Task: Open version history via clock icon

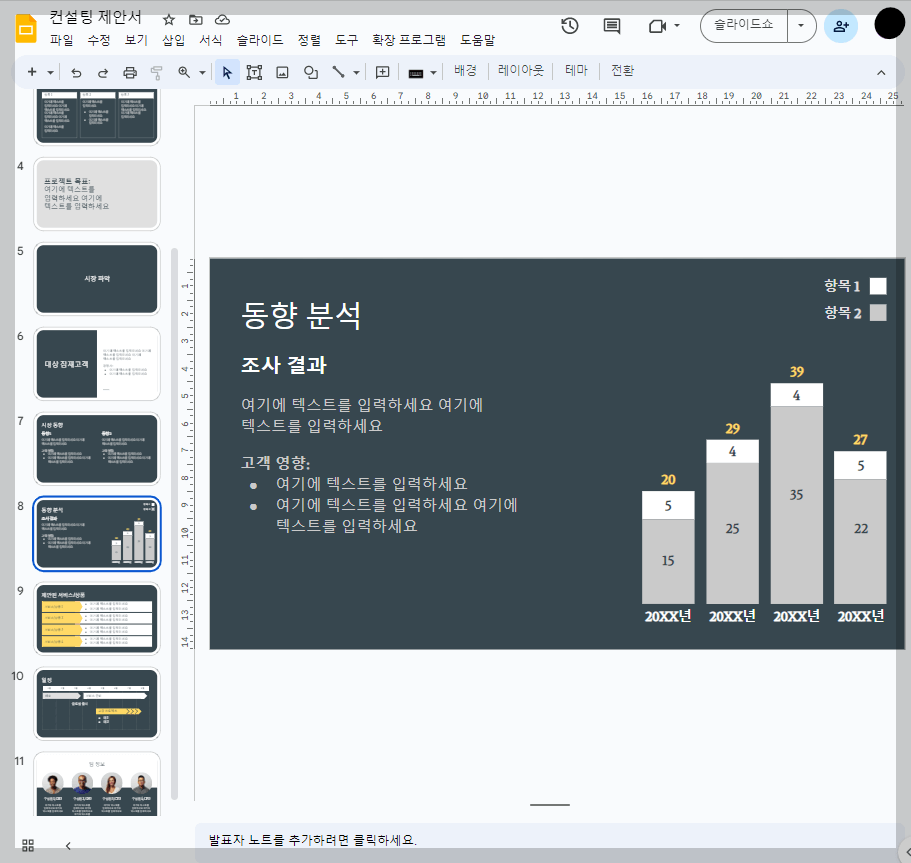Action: point(571,25)
